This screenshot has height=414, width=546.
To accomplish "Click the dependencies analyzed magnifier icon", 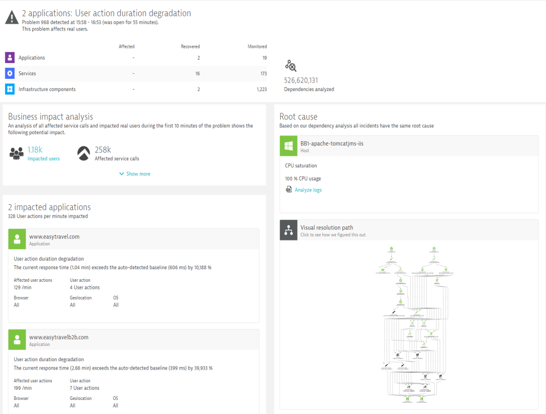I will [291, 65].
